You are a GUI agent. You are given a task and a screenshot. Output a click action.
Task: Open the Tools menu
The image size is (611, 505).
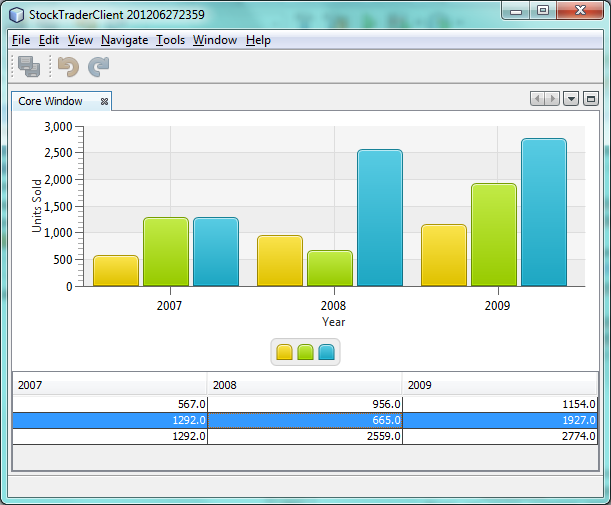tap(170, 40)
